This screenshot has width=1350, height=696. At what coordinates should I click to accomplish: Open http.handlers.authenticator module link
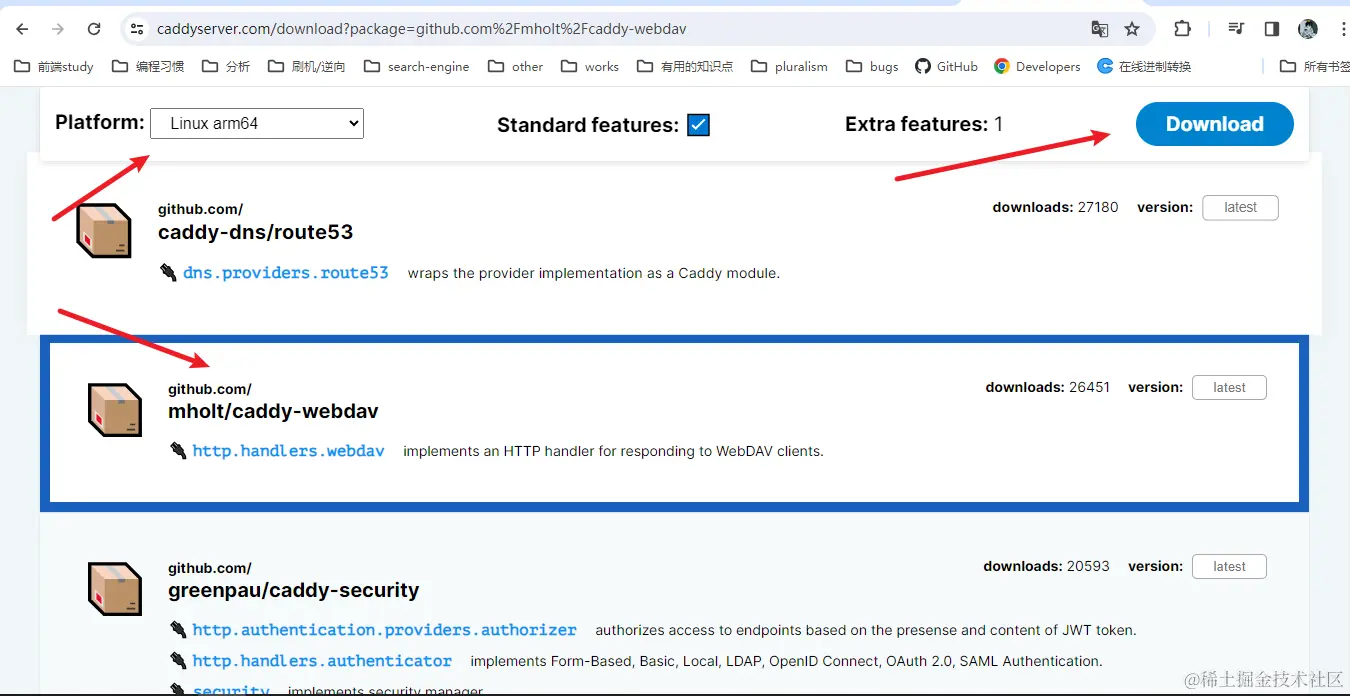322,661
